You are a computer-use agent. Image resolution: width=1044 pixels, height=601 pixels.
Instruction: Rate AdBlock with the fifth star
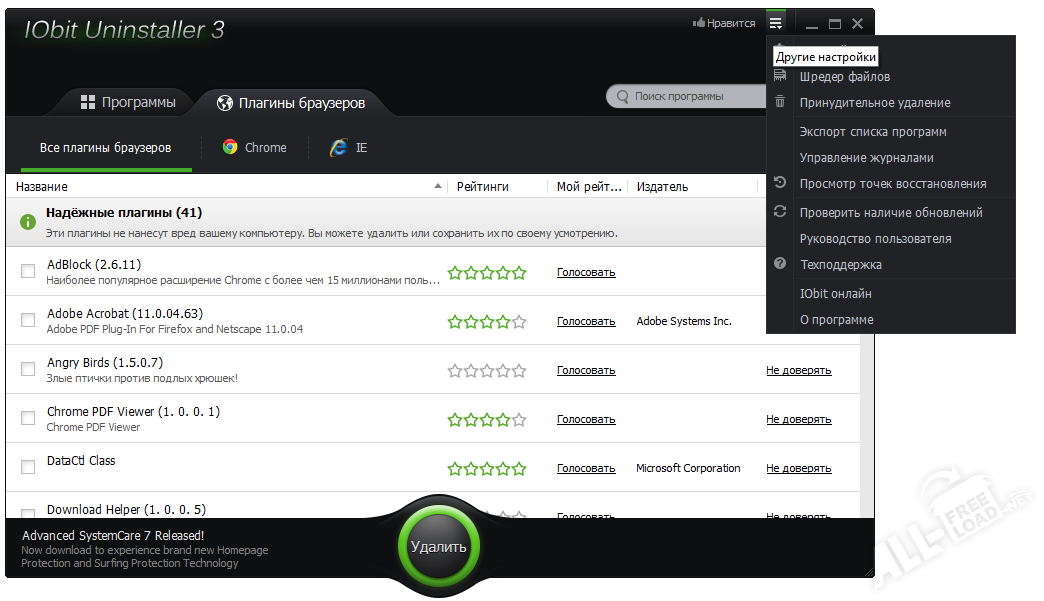[519, 272]
